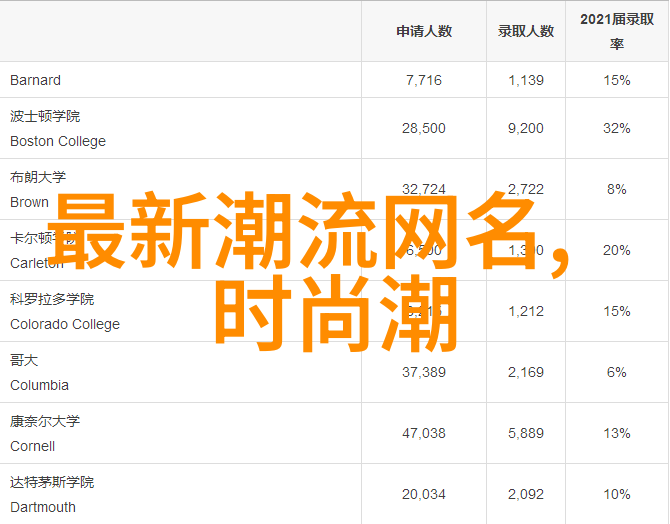Click the 申请人数 column header
The image size is (670, 524).
424,31
